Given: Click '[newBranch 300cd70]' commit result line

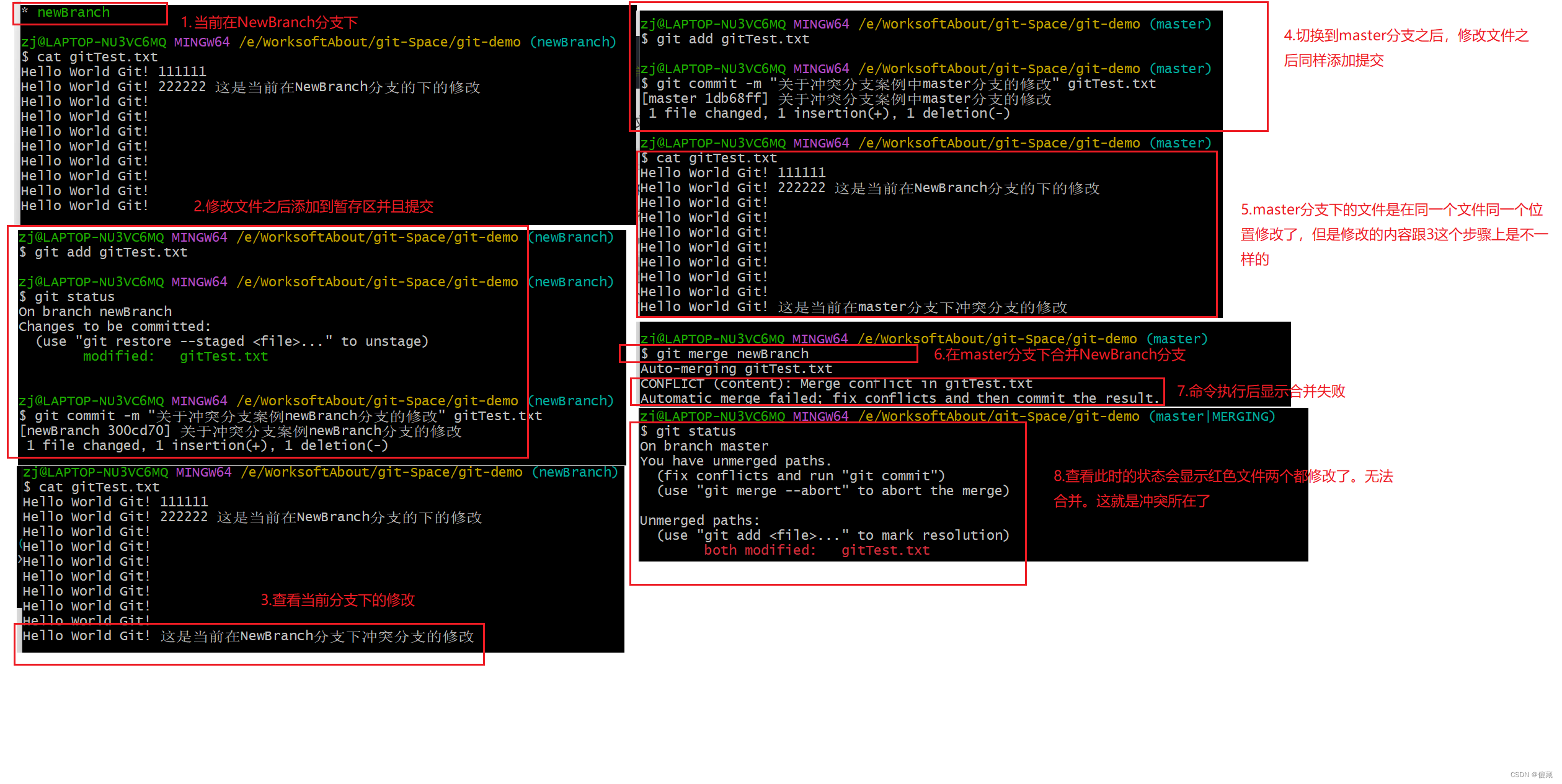Looking at the screenshot, I should coord(241,431).
